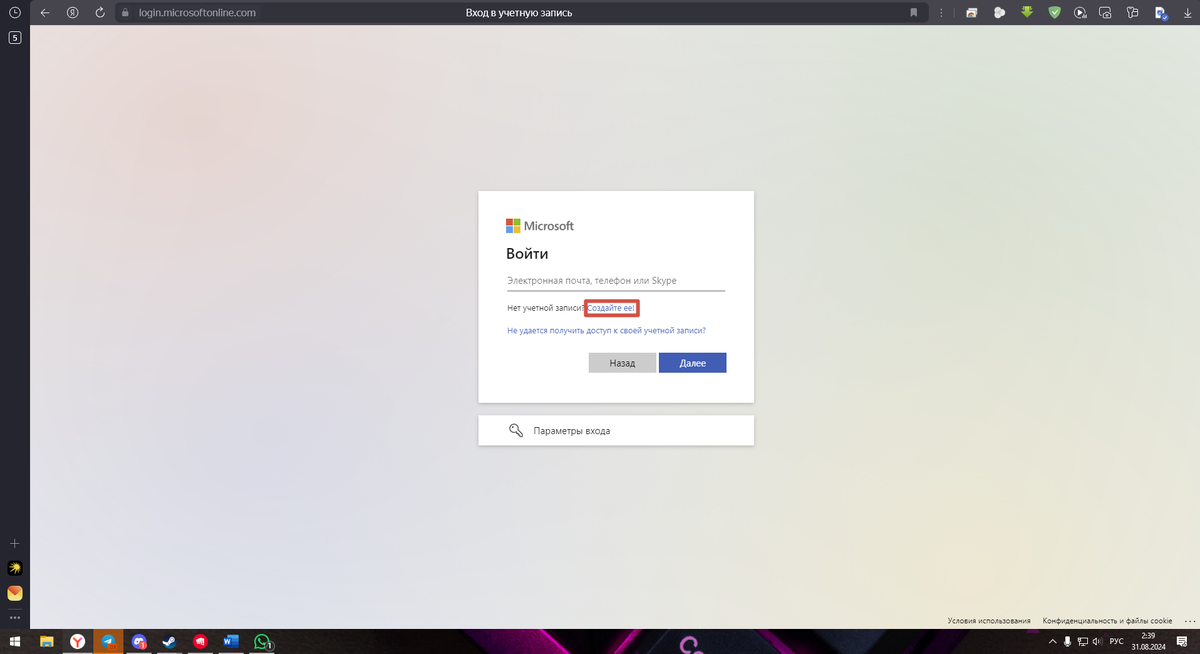Open the red app icon after Steam
Viewport: 1200px width, 654px height.
[x=200, y=641]
